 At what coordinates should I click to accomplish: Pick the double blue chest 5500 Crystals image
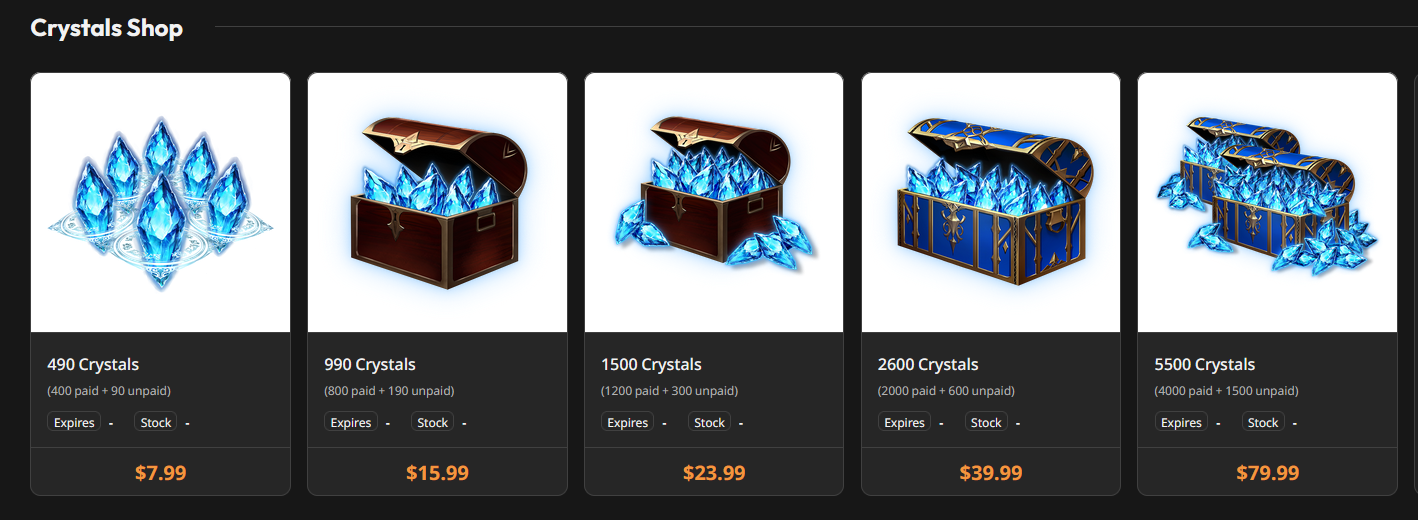pyautogui.click(x=1267, y=203)
